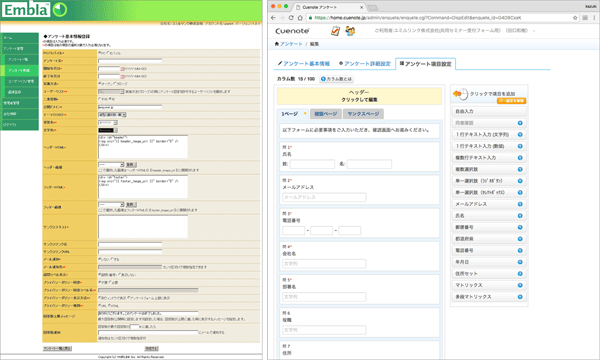The width and height of the screenshot is (600, 360).
Task: Select the アンケート項目設定 tab
Action: [x=425, y=64]
